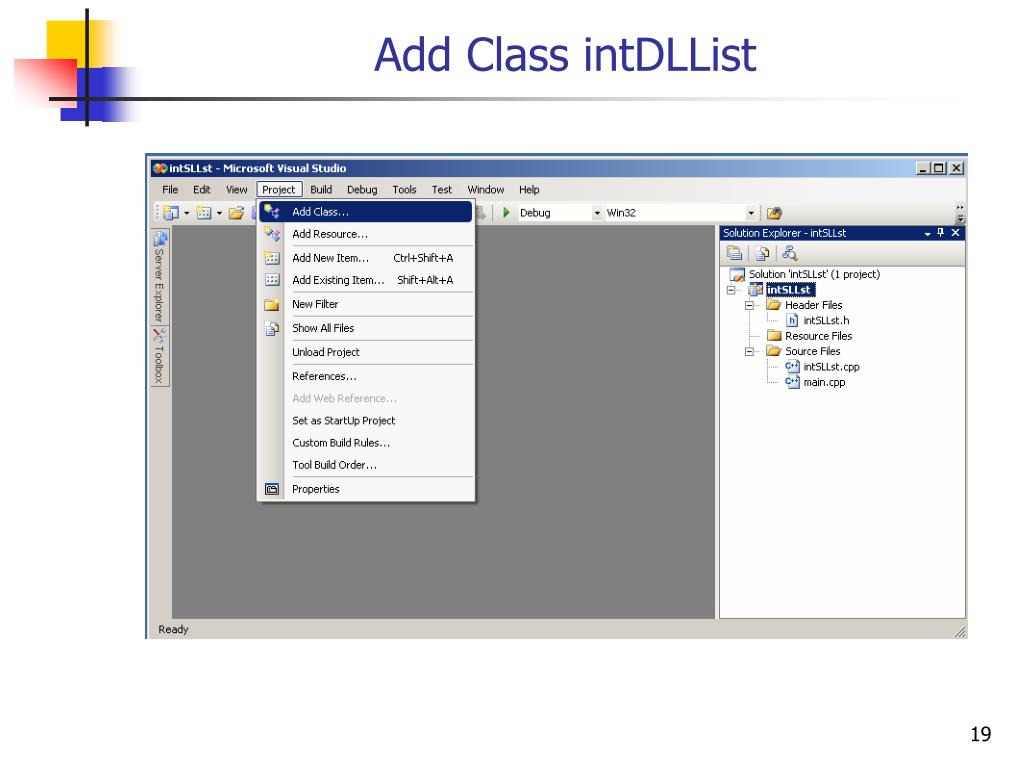Choose Tool Build Order... entry
The width and height of the screenshot is (1024, 768).
[x=366, y=465]
